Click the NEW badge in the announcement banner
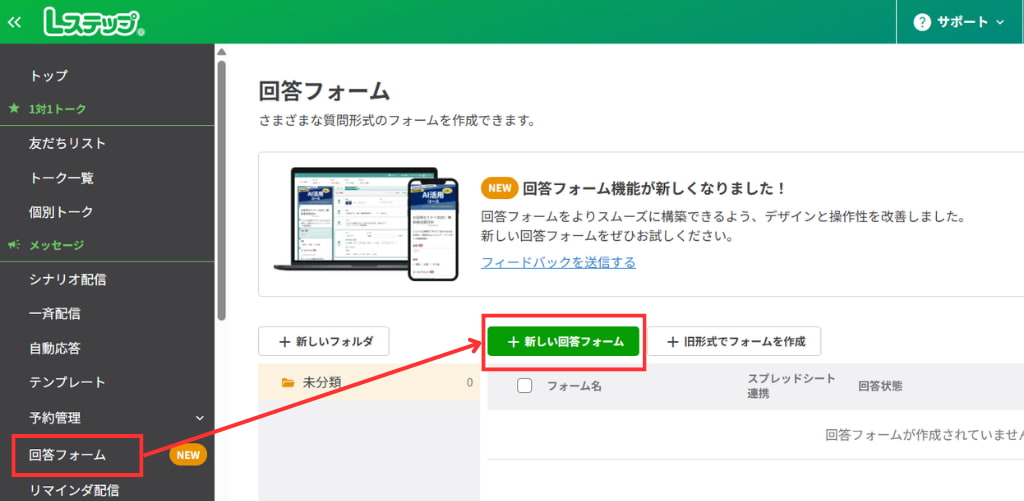This screenshot has height=501, width=1024. tap(500, 189)
